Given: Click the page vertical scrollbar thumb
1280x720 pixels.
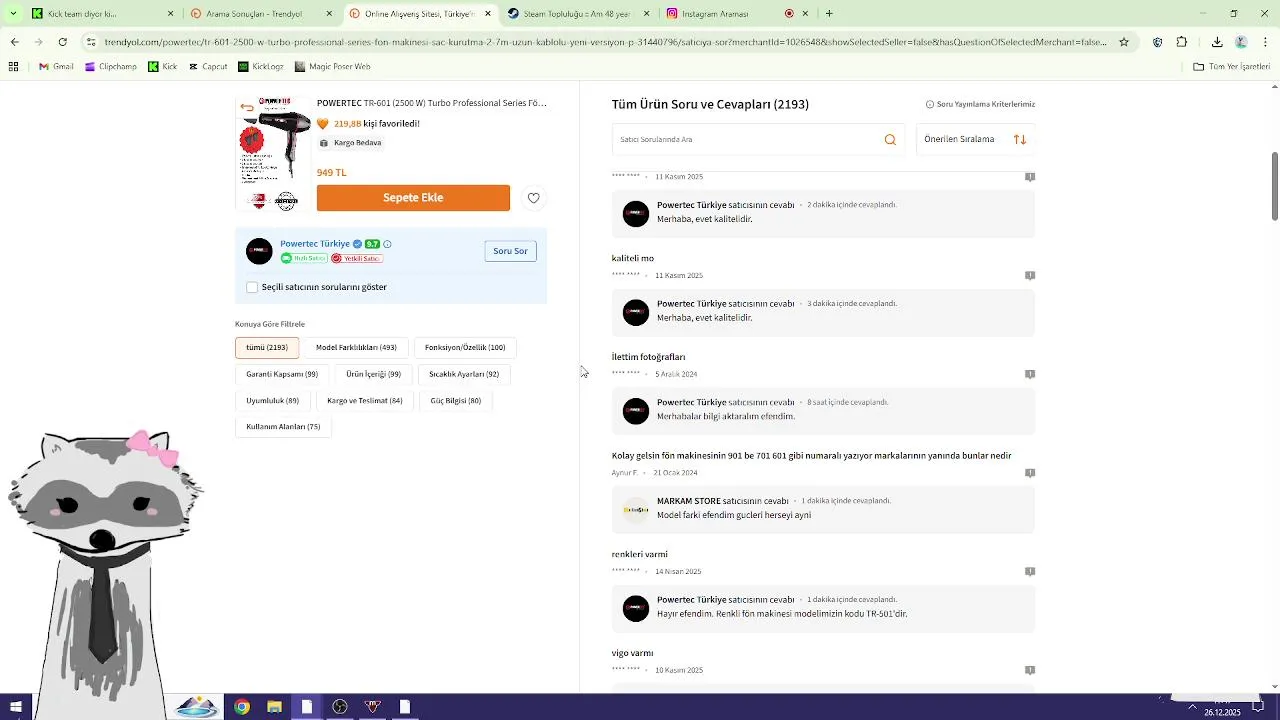Looking at the screenshot, I should (x=1274, y=186).
